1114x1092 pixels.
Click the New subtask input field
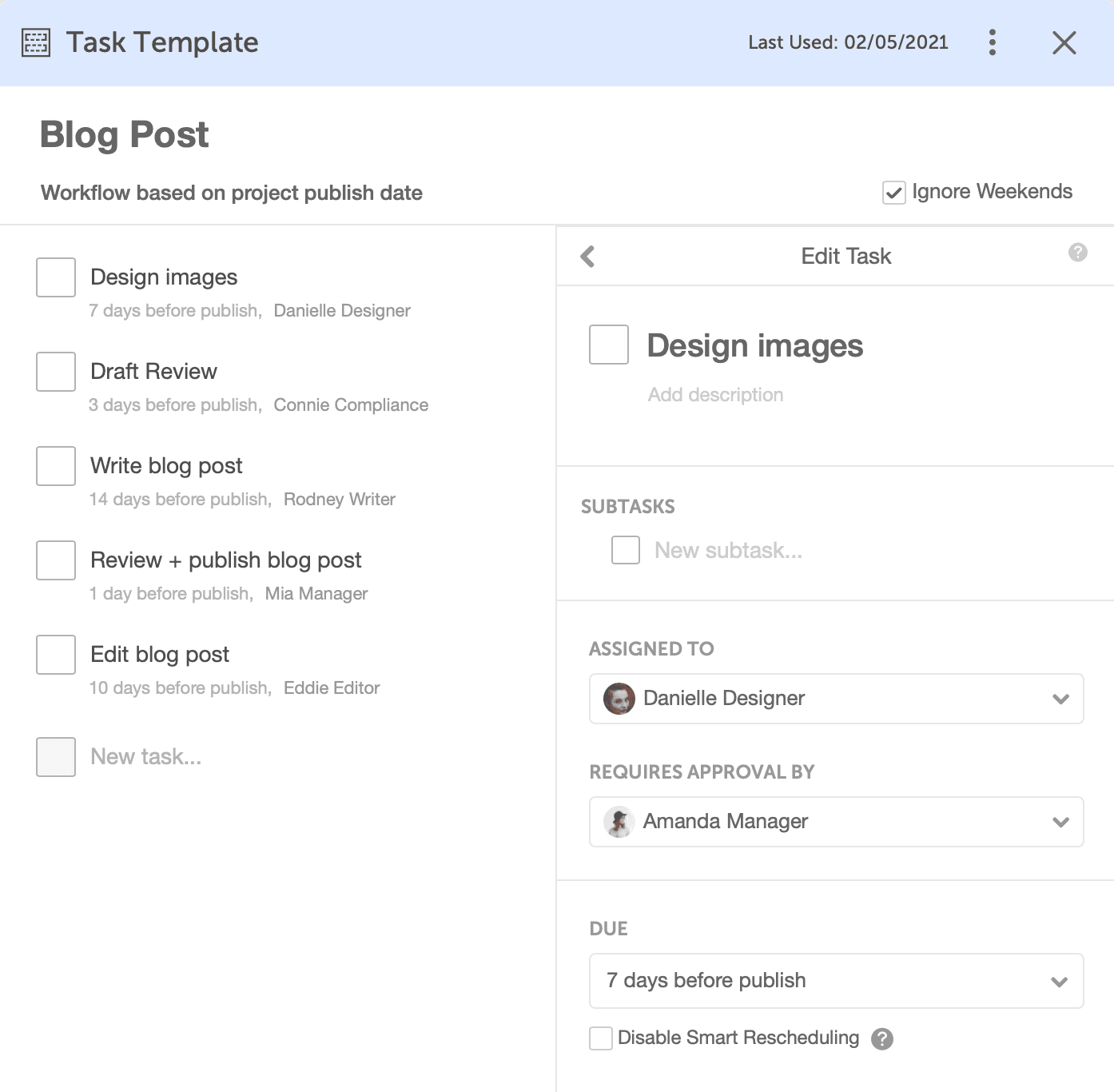click(727, 550)
